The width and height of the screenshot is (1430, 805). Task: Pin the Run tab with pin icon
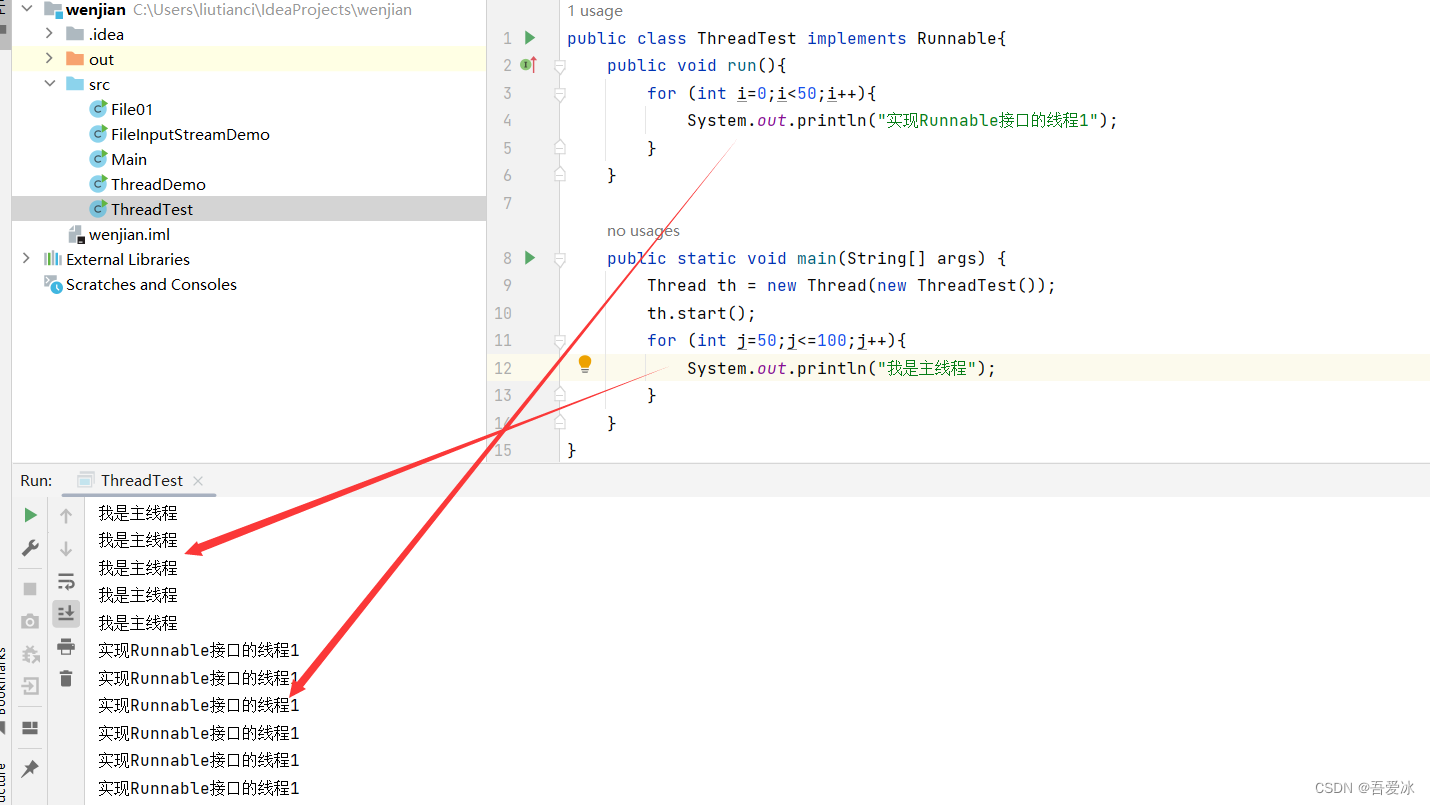click(30, 768)
